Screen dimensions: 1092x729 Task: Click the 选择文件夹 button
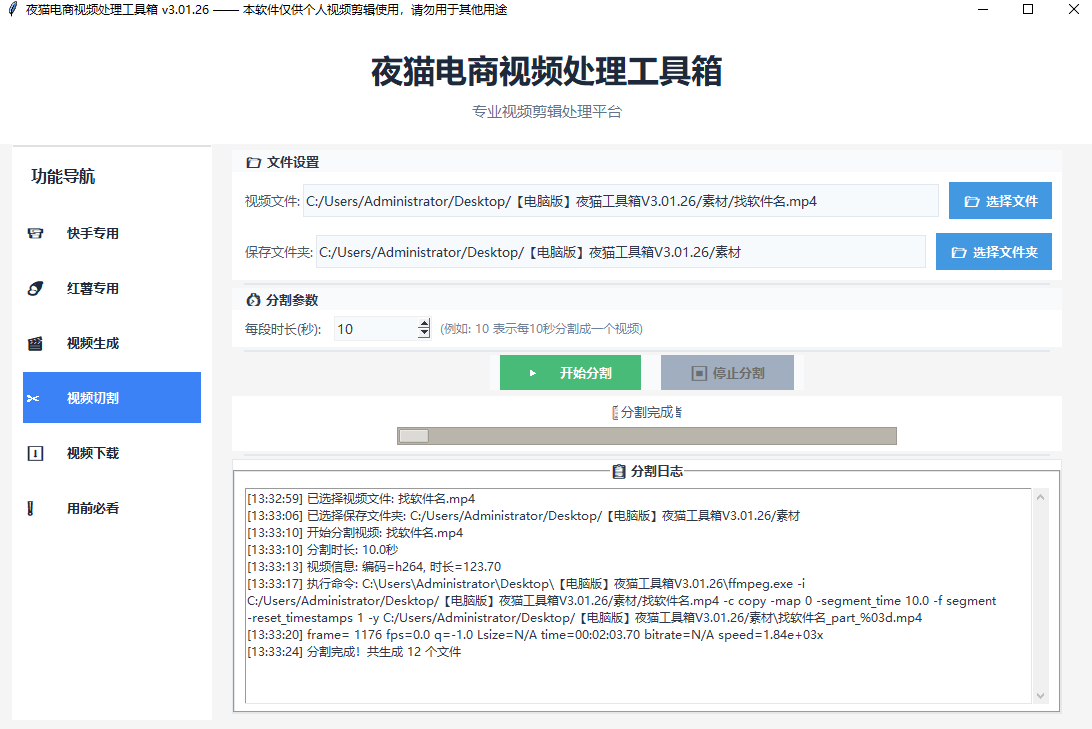click(x=994, y=251)
